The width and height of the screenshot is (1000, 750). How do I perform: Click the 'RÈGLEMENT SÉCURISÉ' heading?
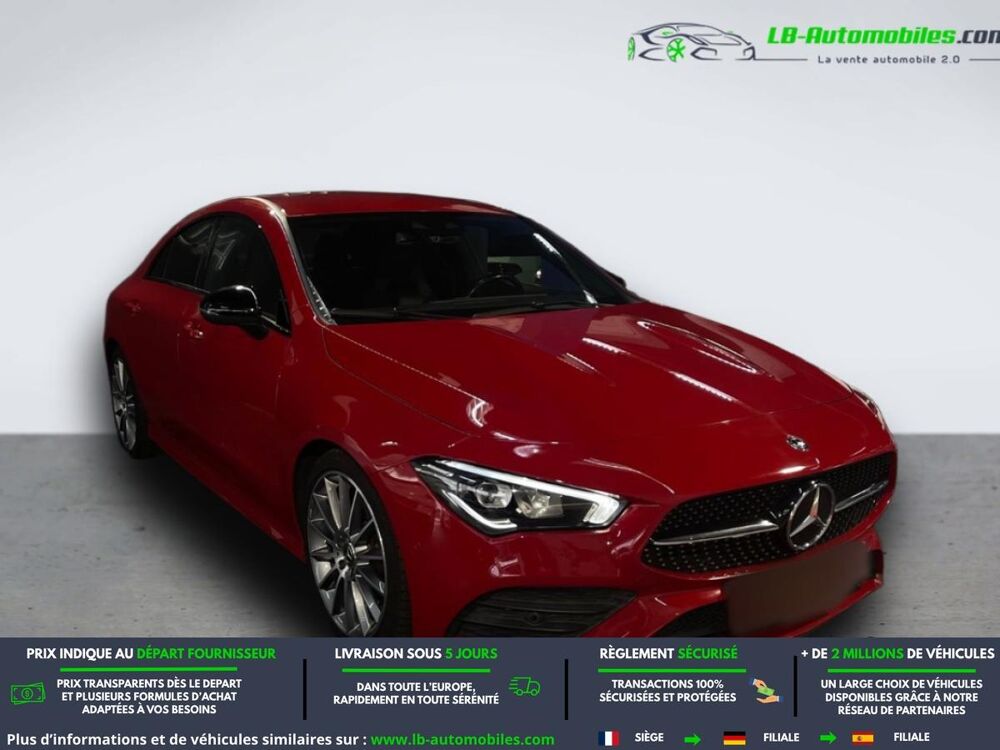[x=668, y=654]
